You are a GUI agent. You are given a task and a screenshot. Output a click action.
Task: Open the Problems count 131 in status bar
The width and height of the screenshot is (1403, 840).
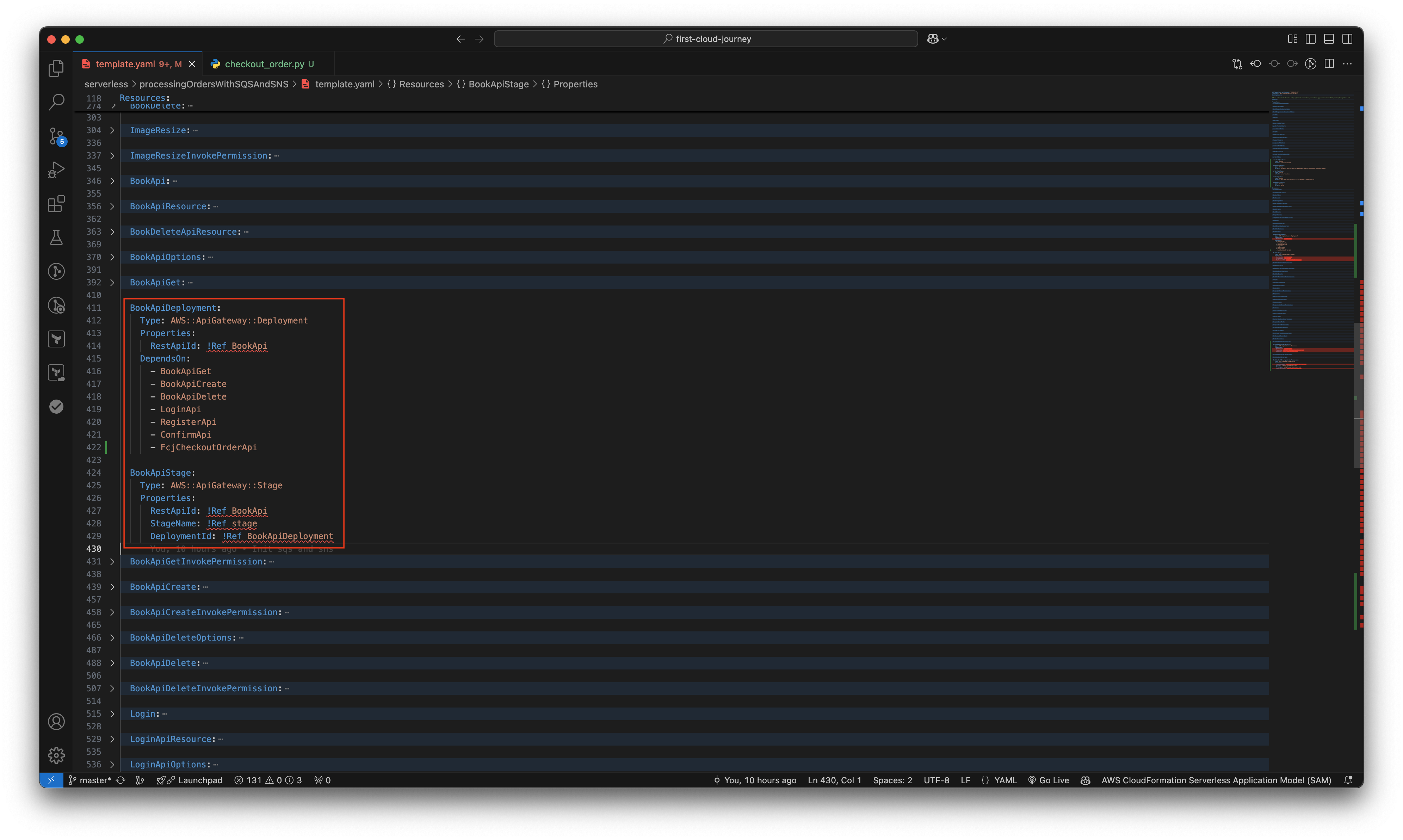[x=268, y=780]
